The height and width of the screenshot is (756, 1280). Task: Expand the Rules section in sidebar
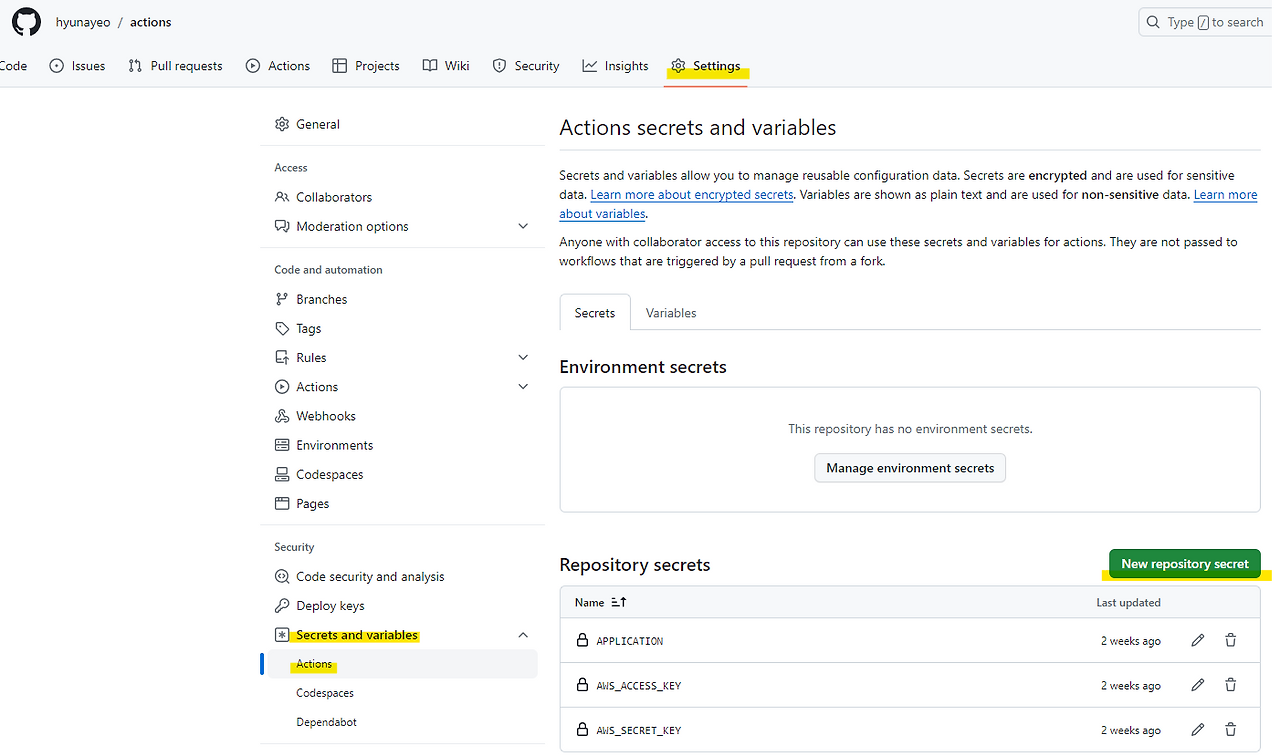523,357
